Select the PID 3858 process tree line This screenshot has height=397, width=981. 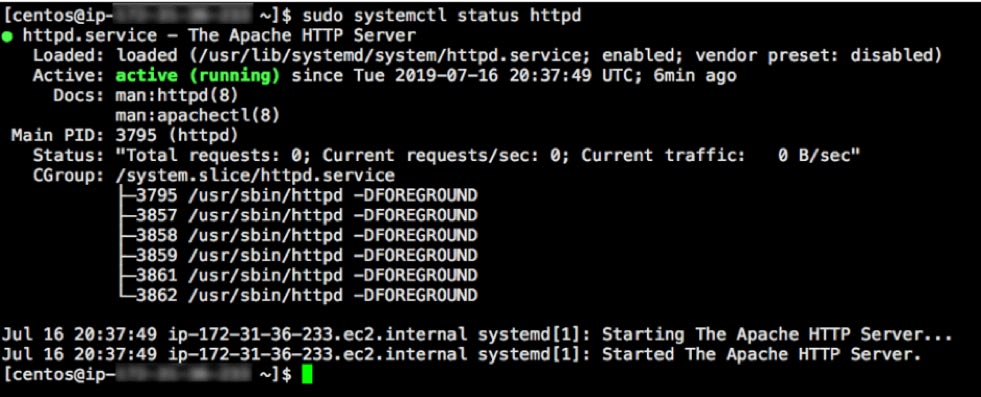tap(298, 236)
